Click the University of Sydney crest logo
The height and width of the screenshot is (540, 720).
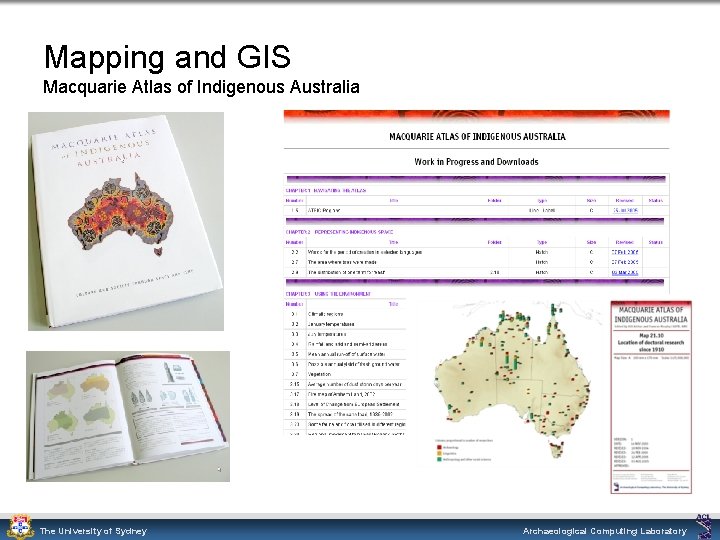tap(20, 527)
